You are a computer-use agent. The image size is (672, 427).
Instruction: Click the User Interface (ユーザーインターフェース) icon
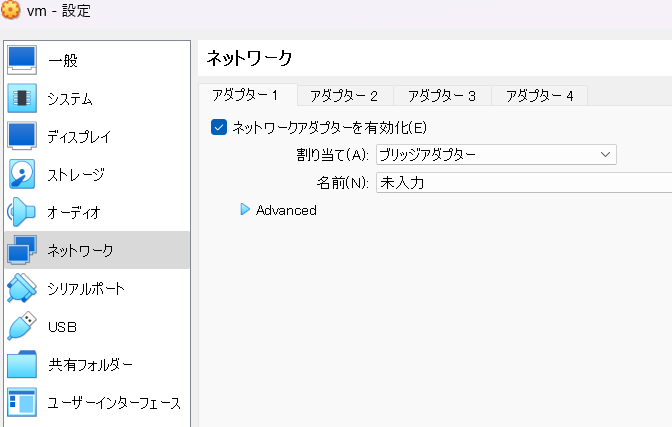click(21, 402)
